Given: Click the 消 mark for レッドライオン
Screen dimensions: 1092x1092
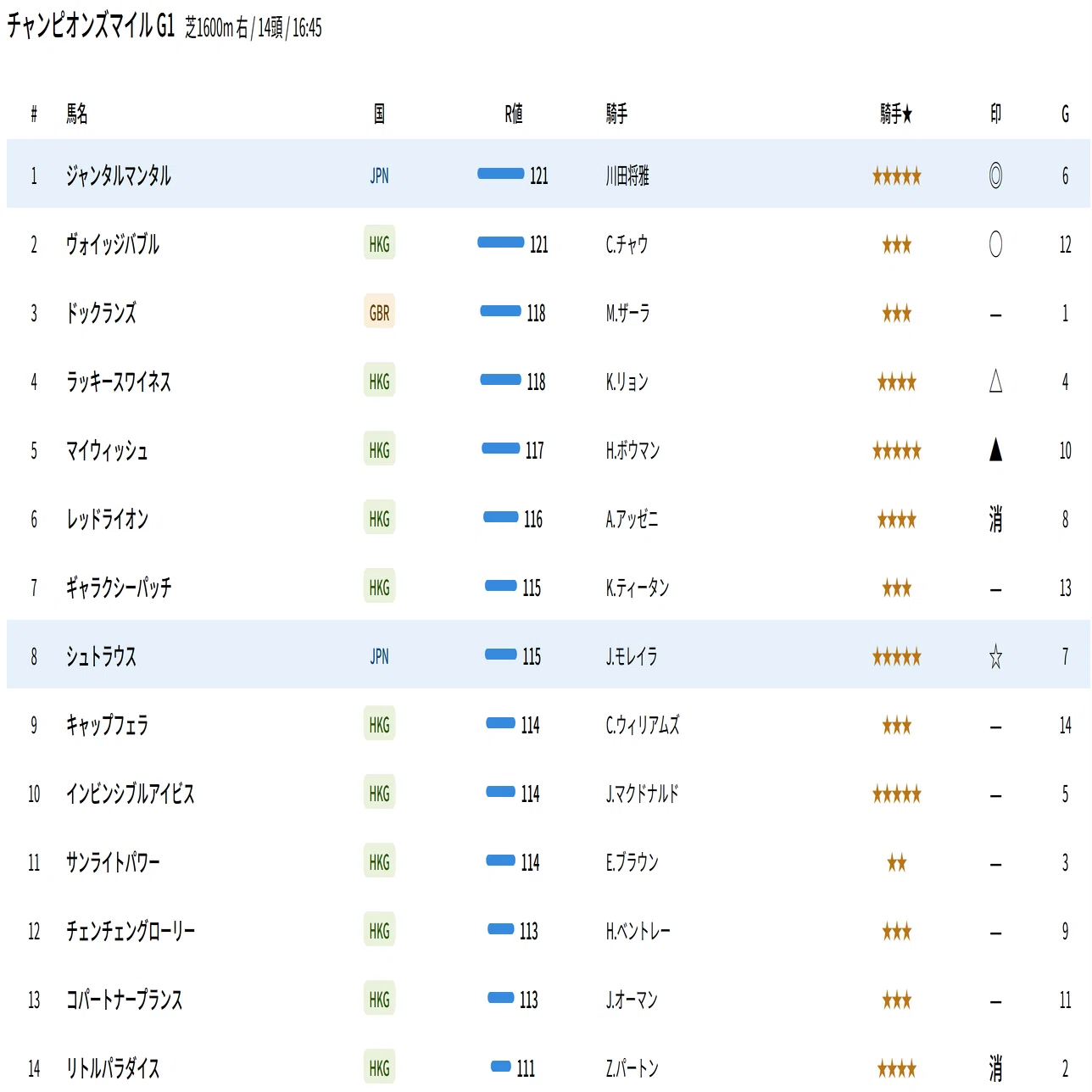Looking at the screenshot, I should 995,519.
